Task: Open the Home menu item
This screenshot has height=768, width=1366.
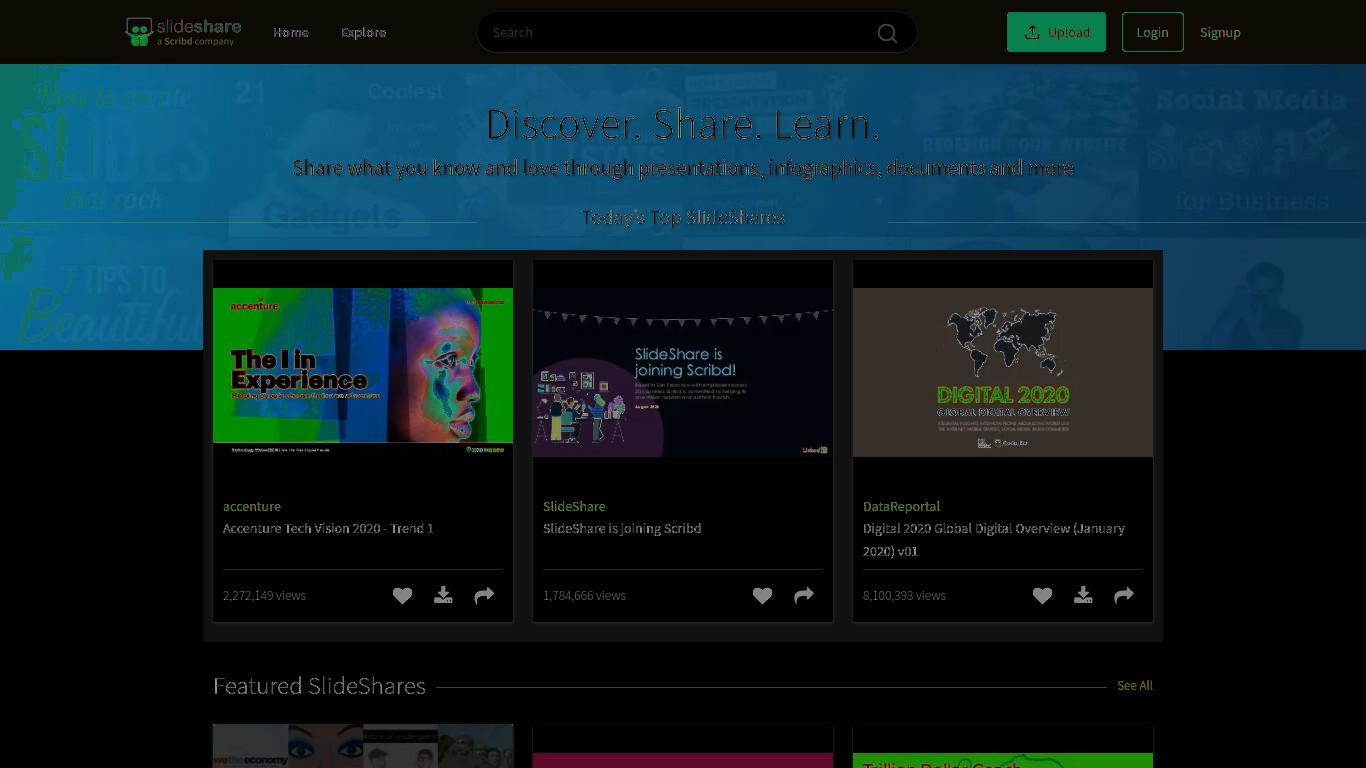Action: [x=291, y=32]
